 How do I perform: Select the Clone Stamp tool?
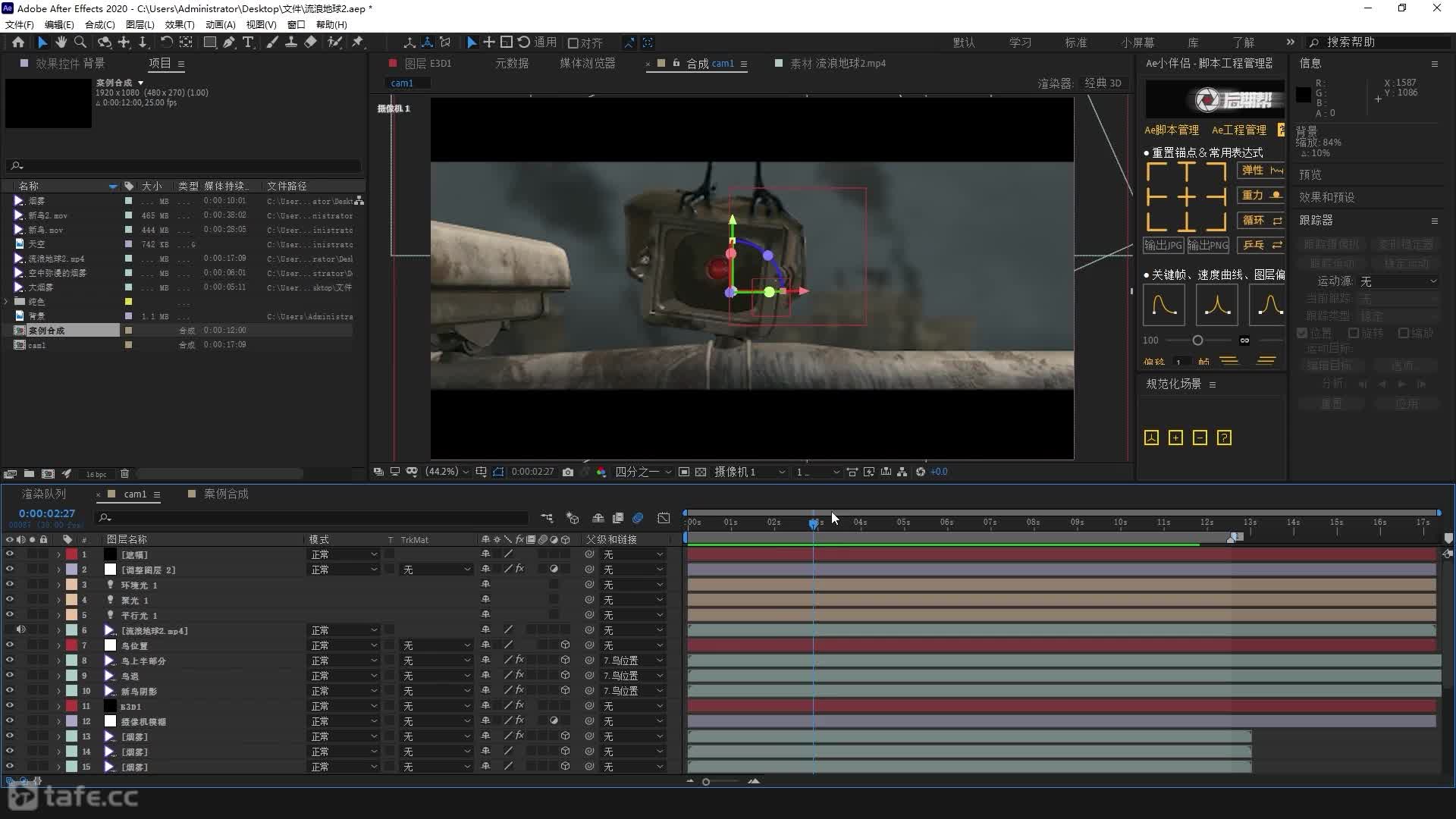pos(290,42)
